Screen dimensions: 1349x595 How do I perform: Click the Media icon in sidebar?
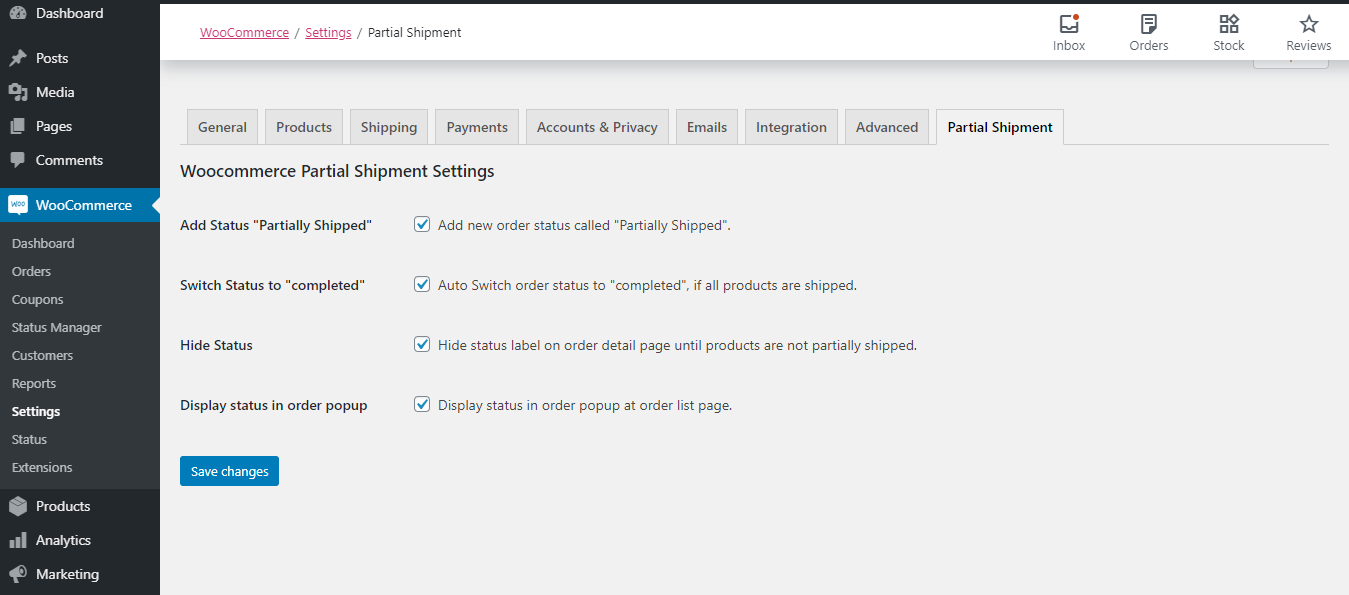18,92
